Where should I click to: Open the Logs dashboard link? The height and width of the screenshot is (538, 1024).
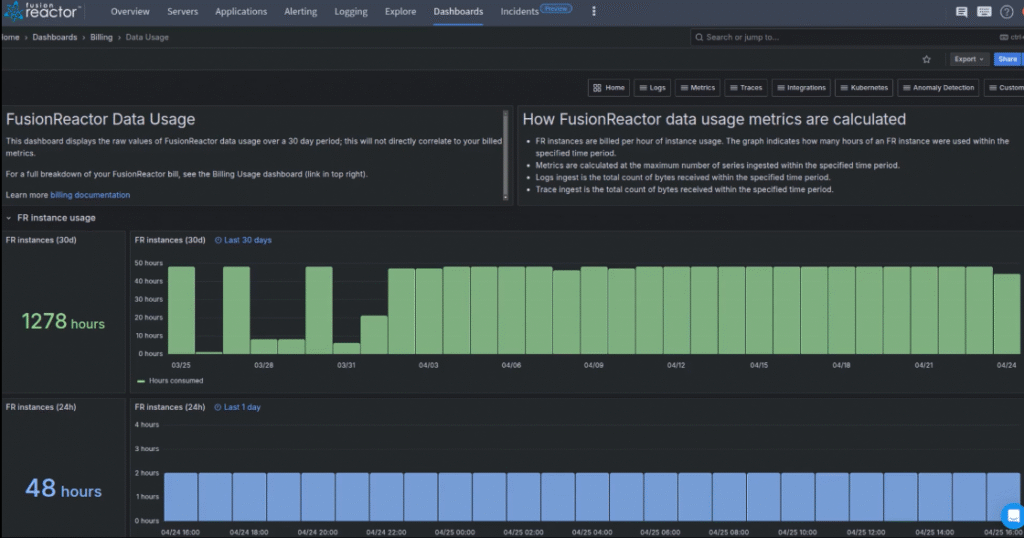coord(652,87)
